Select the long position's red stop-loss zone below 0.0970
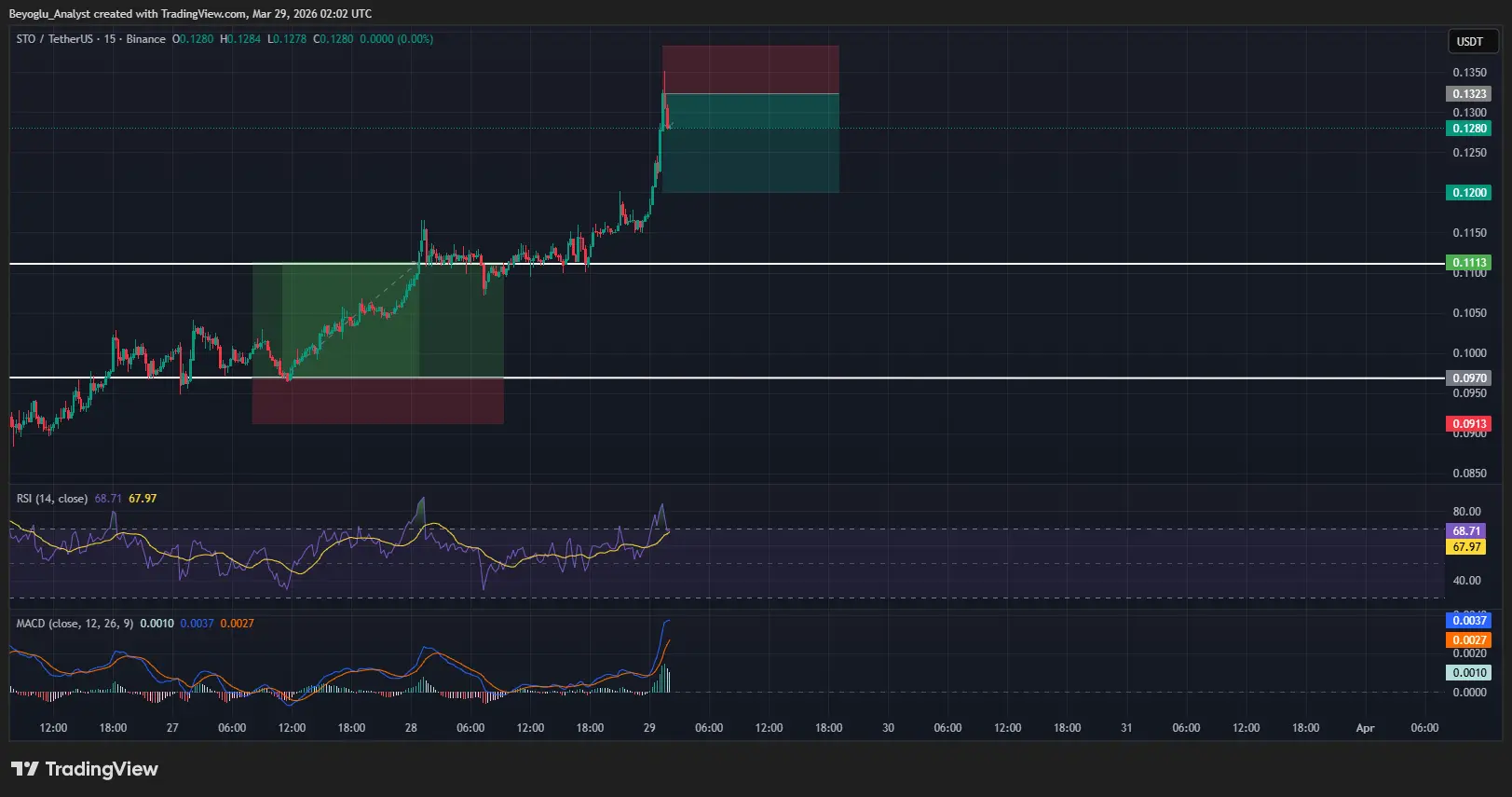The width and height of the screenshot is (1512, 797). (378, 401)
